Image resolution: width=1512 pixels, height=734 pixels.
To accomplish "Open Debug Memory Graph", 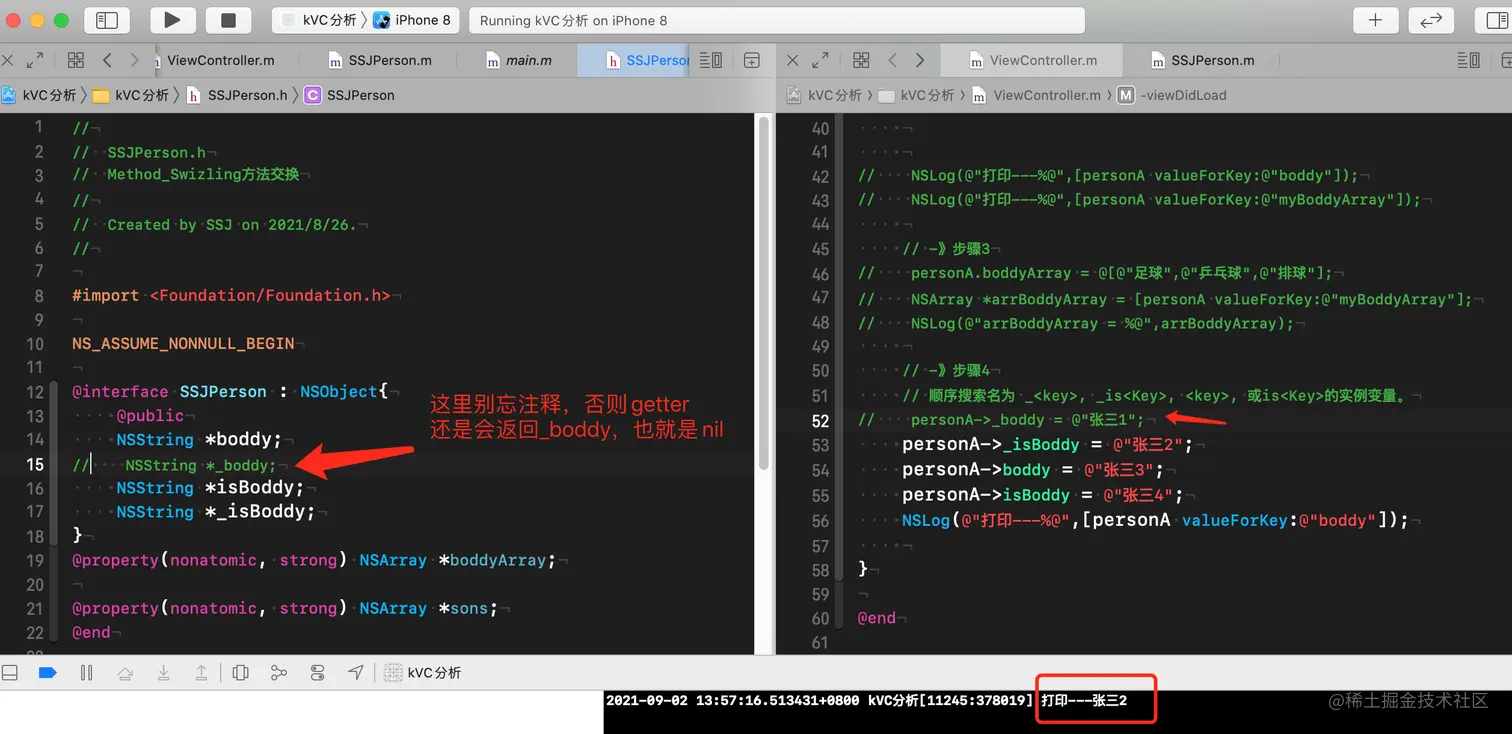I will point(279,673).
